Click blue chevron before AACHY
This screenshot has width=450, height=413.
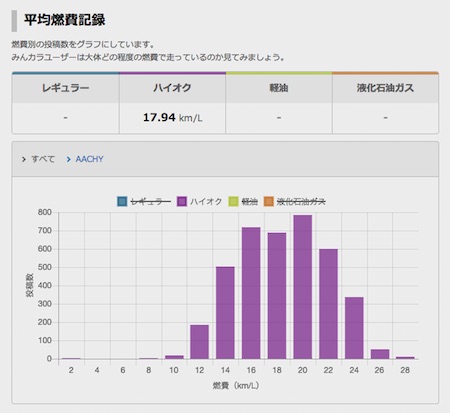(x=69, y=160)
